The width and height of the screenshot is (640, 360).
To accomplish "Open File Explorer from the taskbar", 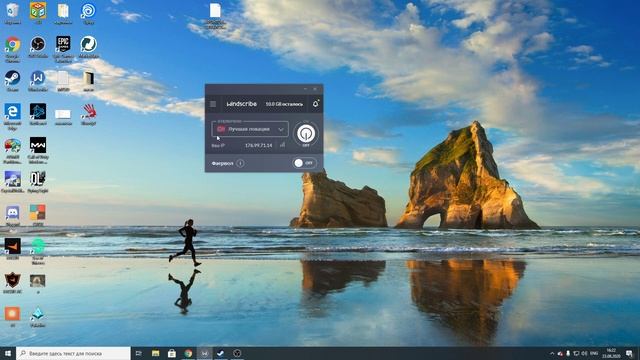I will (x=156, y=353).
